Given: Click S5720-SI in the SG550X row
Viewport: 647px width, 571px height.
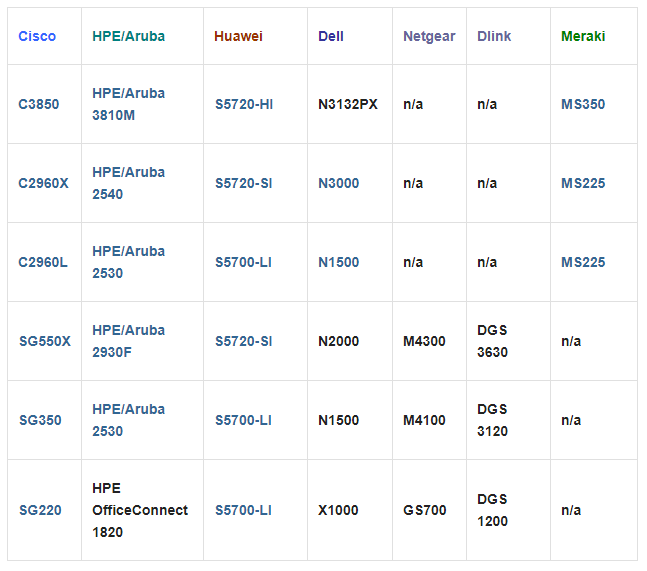Looking at the screenshot, I should pyautogui.click(x=244, y=341).
